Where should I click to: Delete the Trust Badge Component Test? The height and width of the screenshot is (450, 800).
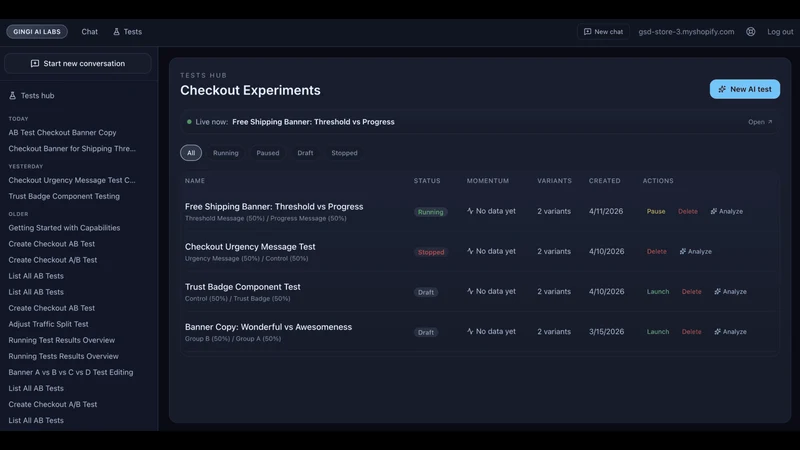click(691, 292)
